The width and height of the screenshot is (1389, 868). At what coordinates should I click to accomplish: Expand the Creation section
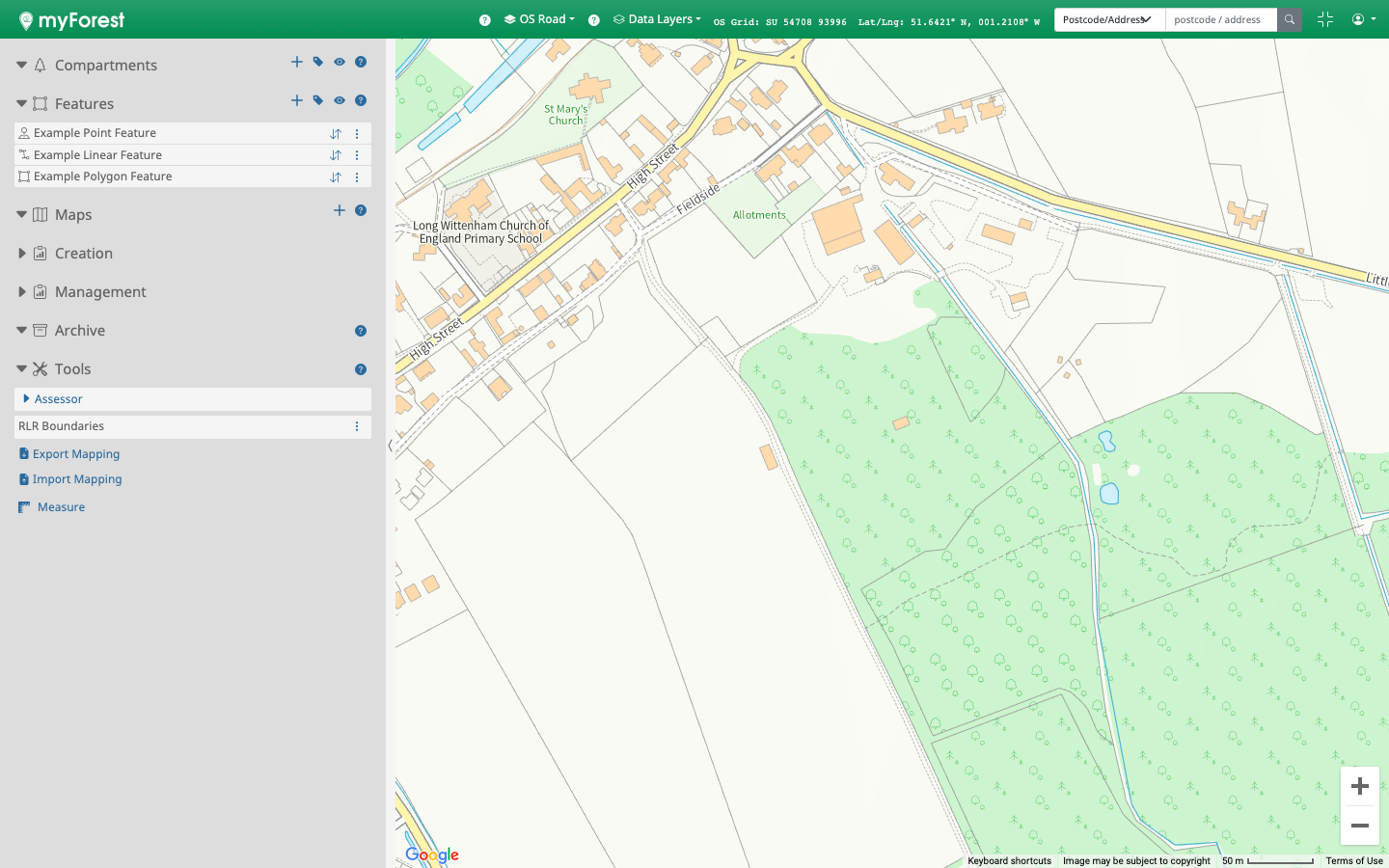22,254
